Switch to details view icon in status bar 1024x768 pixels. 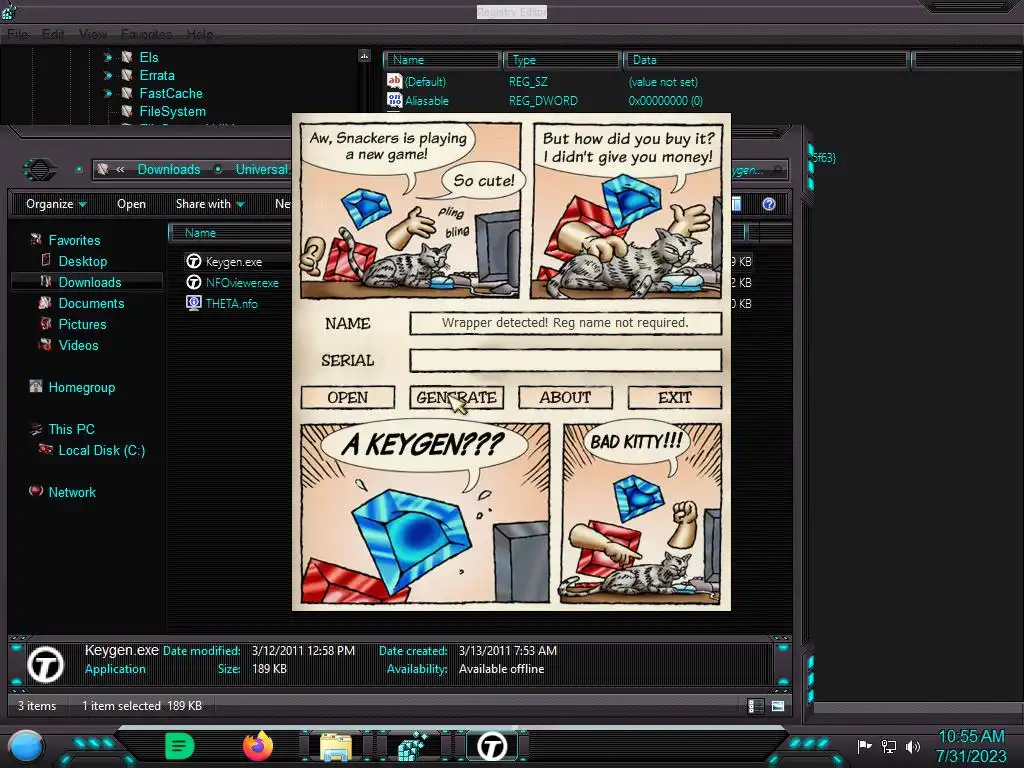click(755, 706)
